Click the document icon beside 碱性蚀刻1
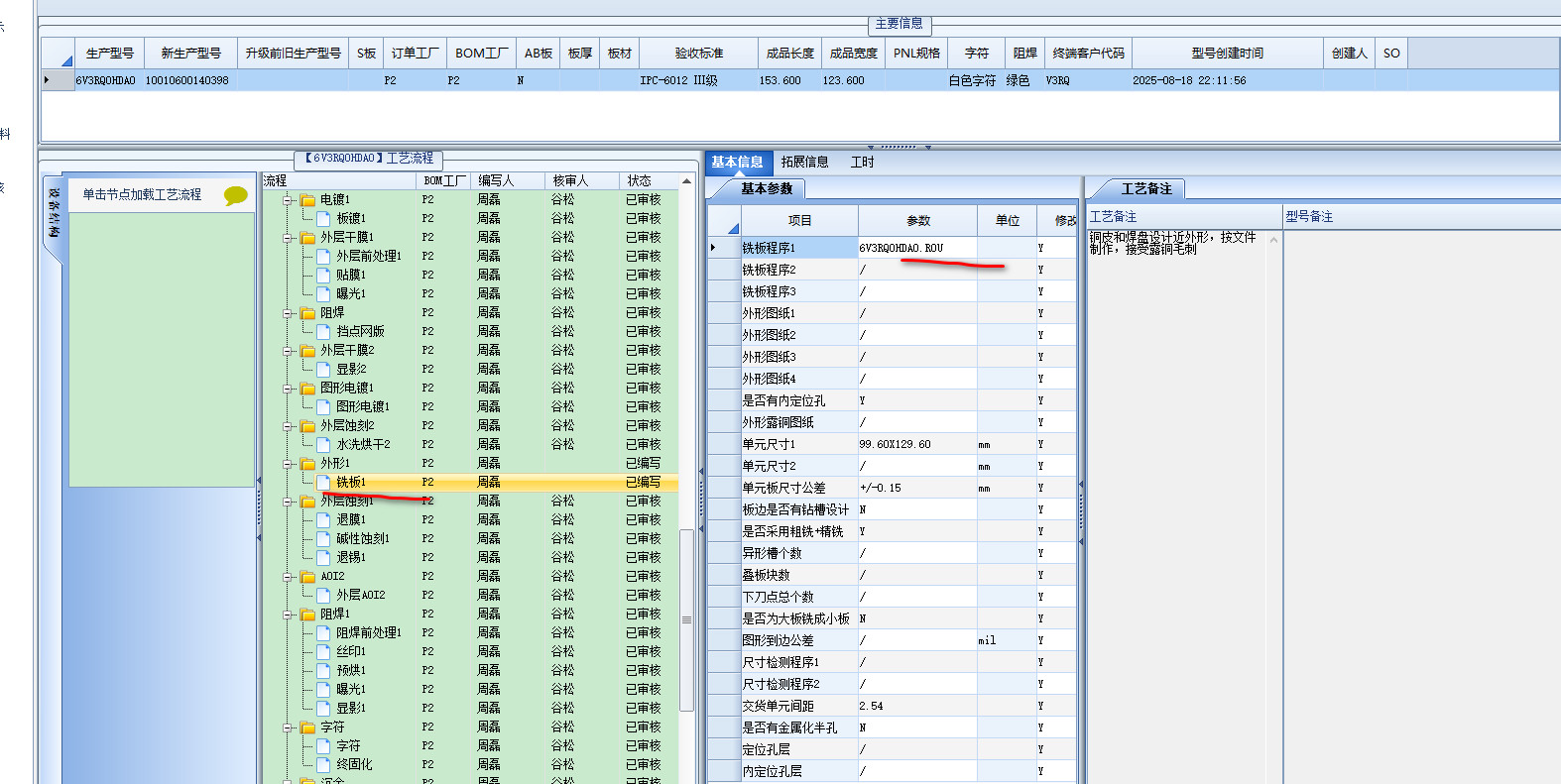This screenshot has height=784, width=1561. point(323,538)
